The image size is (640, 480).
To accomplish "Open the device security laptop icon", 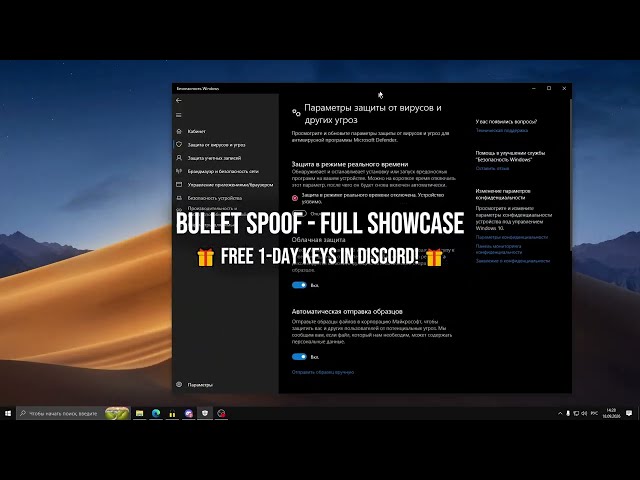I will pyautogui.click(x=179, y=198).
